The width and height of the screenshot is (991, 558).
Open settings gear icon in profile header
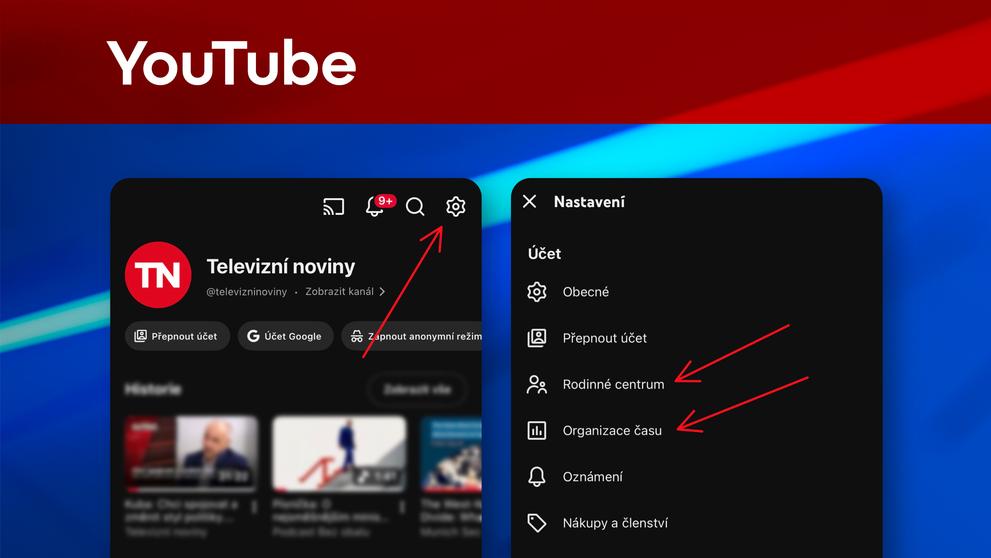456,206
